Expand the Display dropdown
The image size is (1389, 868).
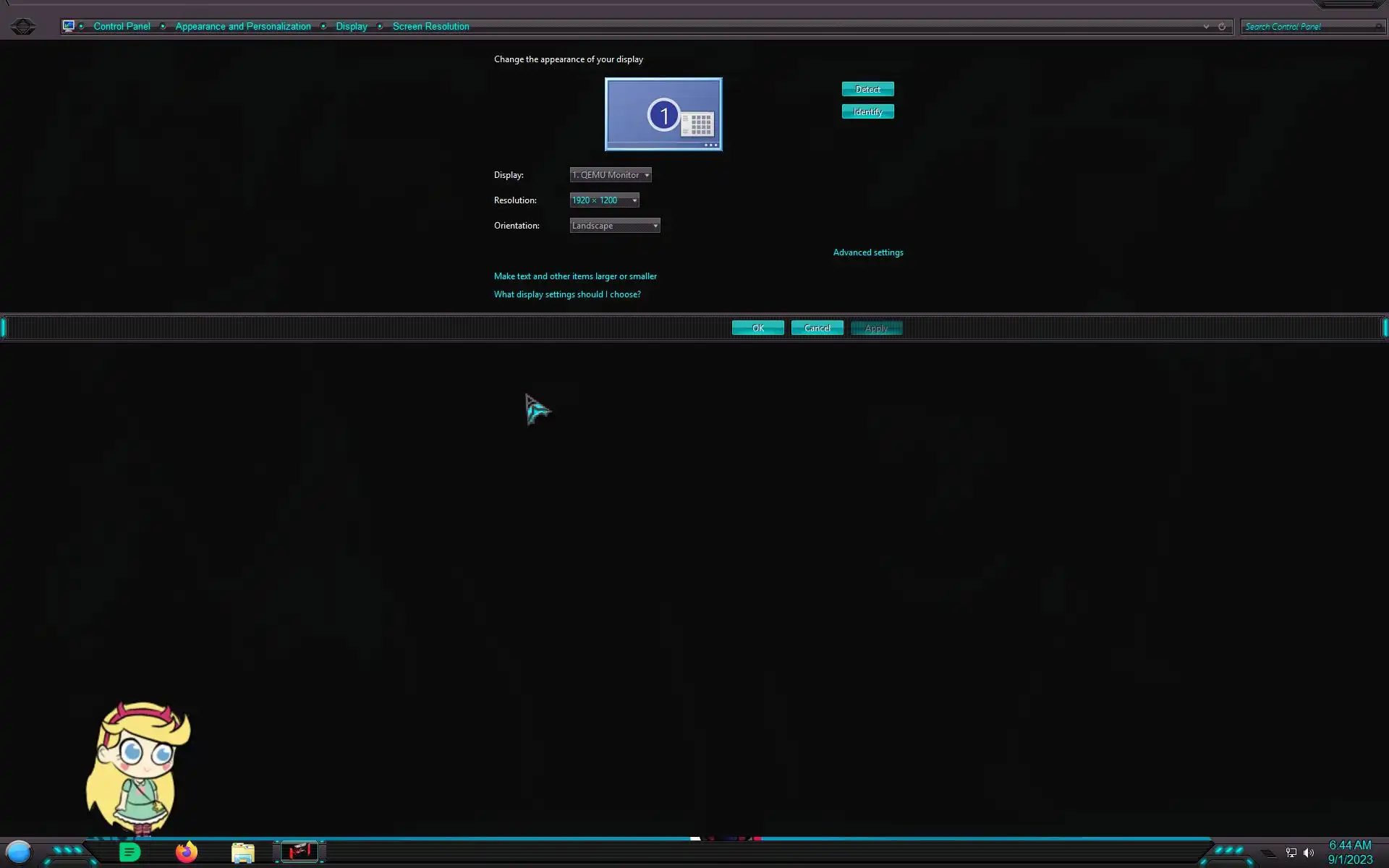tap(611, 175)
